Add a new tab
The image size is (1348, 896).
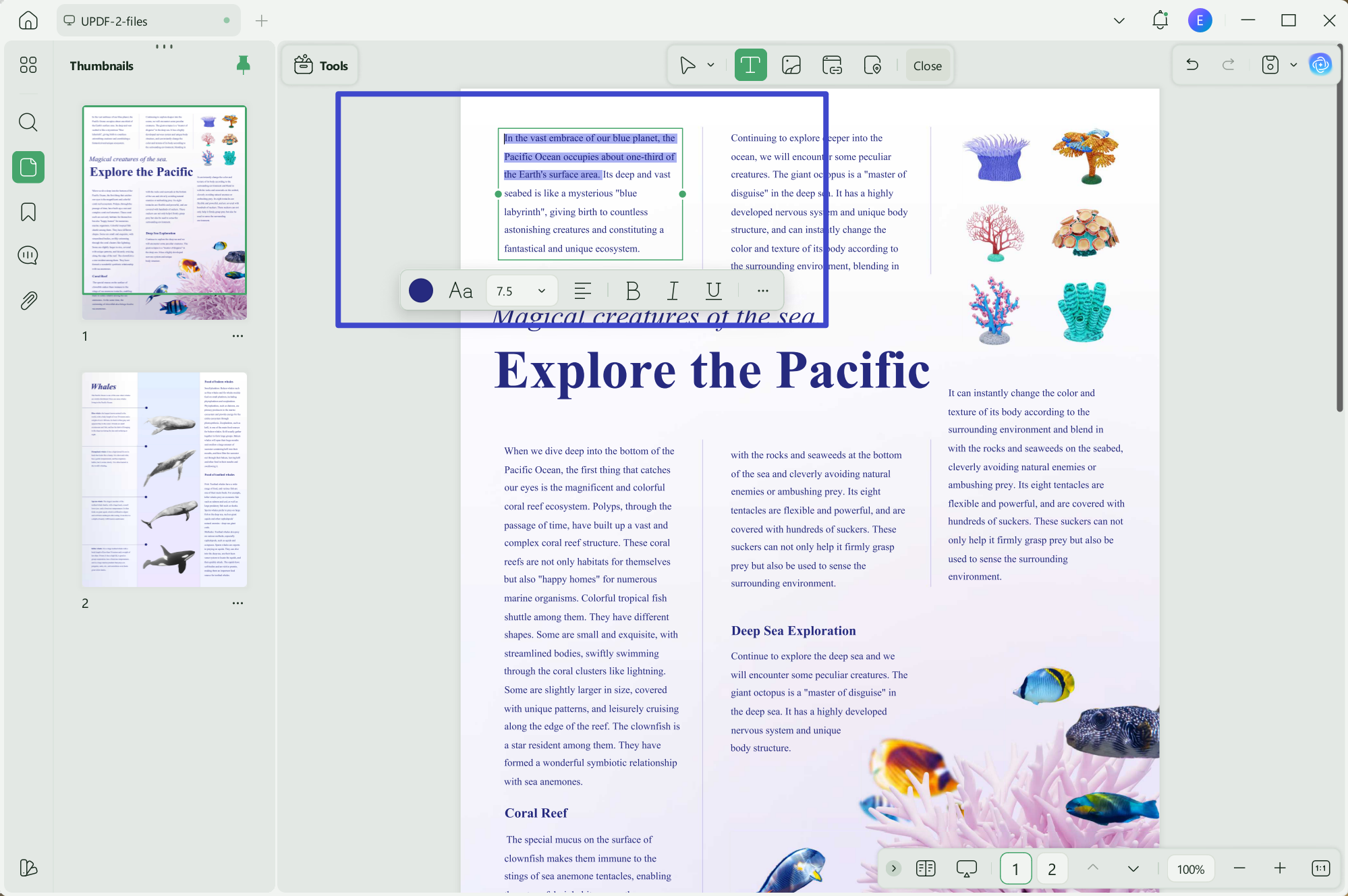click(x=262, y=21)
